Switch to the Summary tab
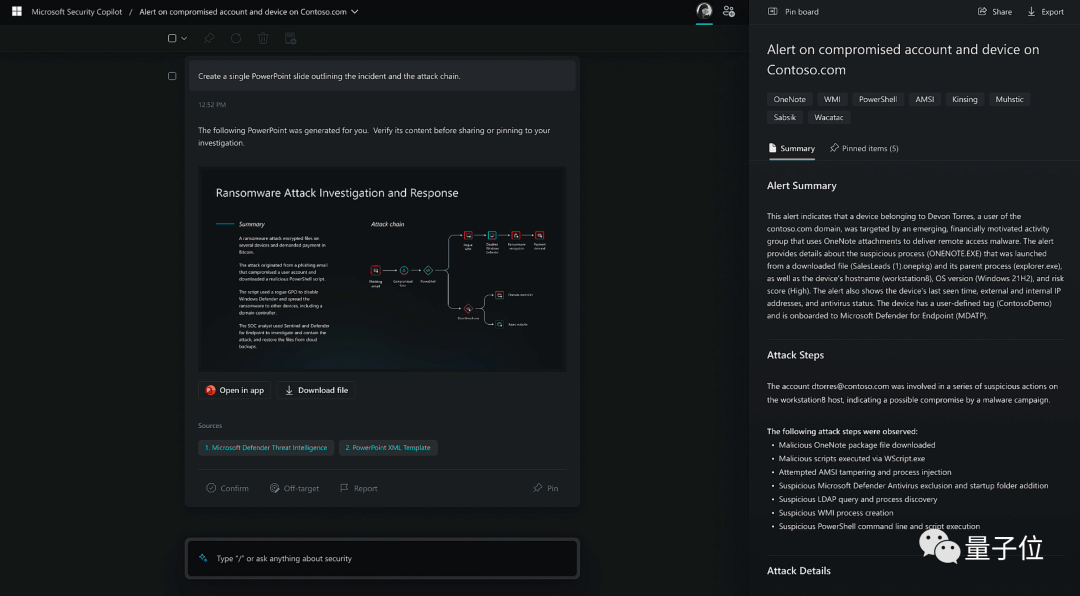 [791, 148]
